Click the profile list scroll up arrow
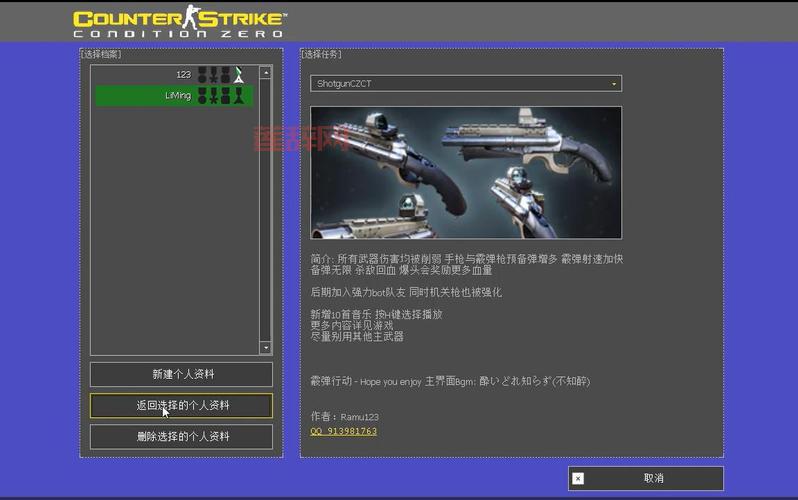 click(266, 73)
